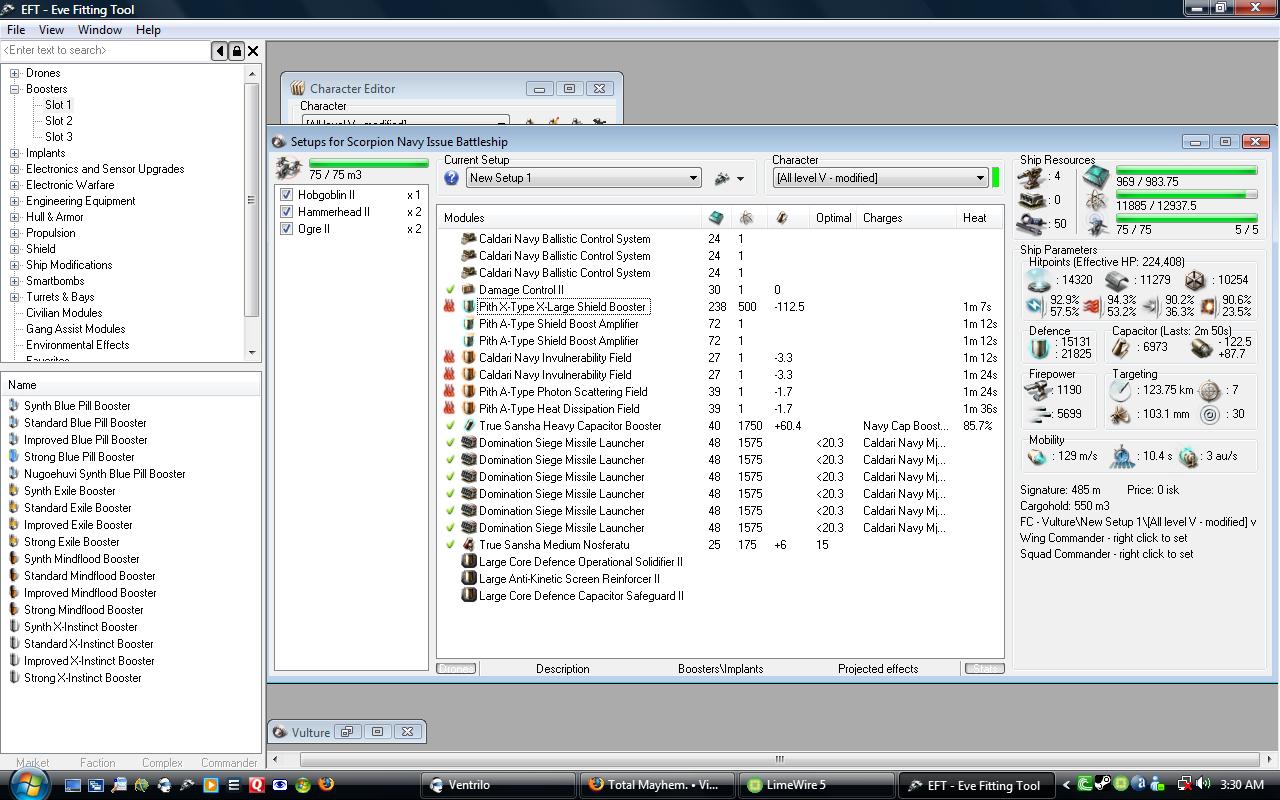Viewport: 1280px width, 800px height.
Task: Open the File menu
Action: point(16,30)
